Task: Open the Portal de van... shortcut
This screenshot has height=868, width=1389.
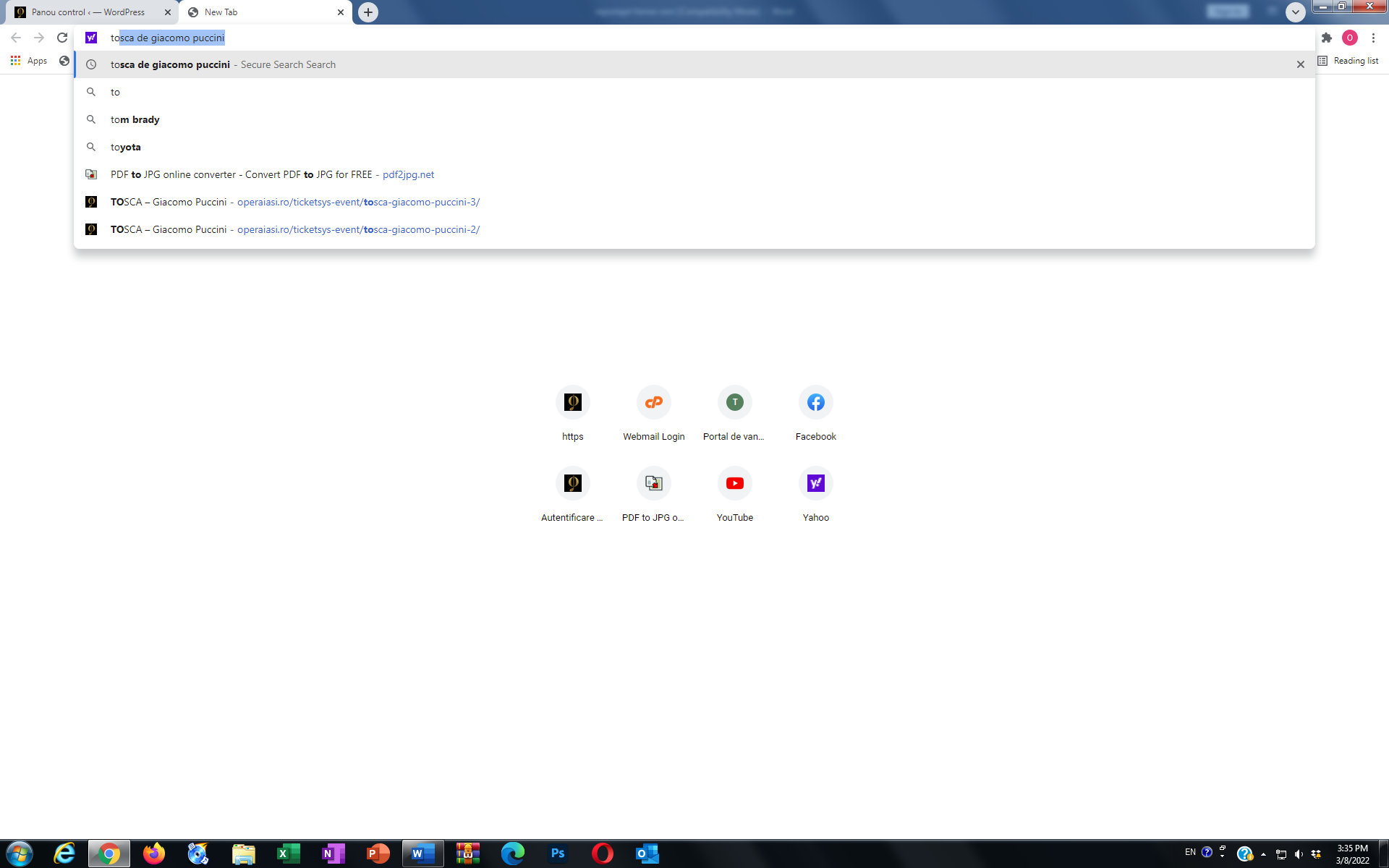Action: click(735, 414)
